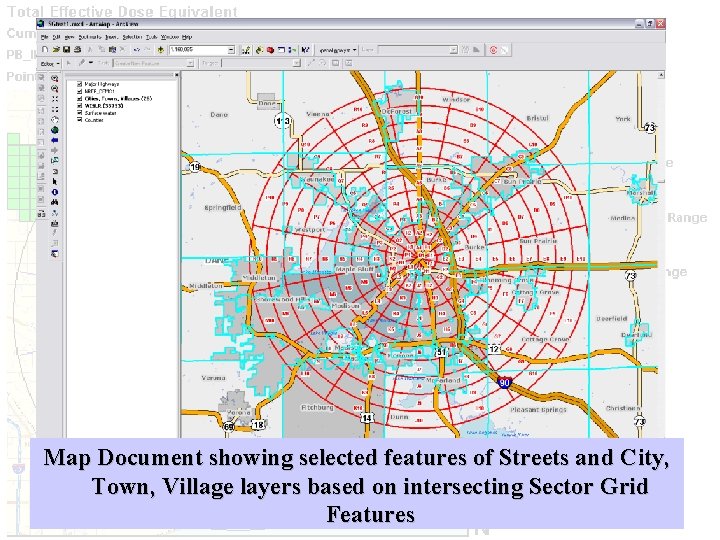Select the Pan hand tool
The width and height of the screenshot is (720, 540).
coord(55,120)
